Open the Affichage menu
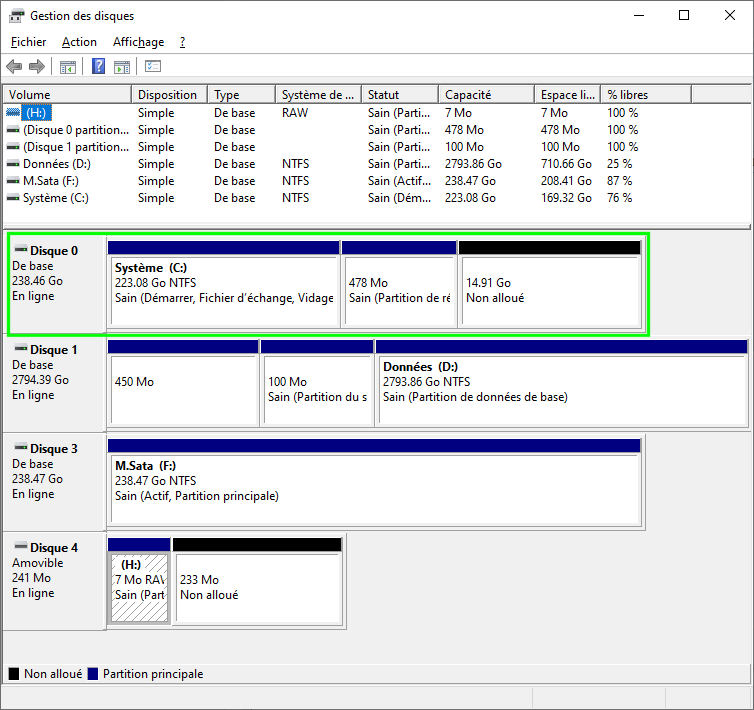754x710 pixels. (x=138, y=42)
